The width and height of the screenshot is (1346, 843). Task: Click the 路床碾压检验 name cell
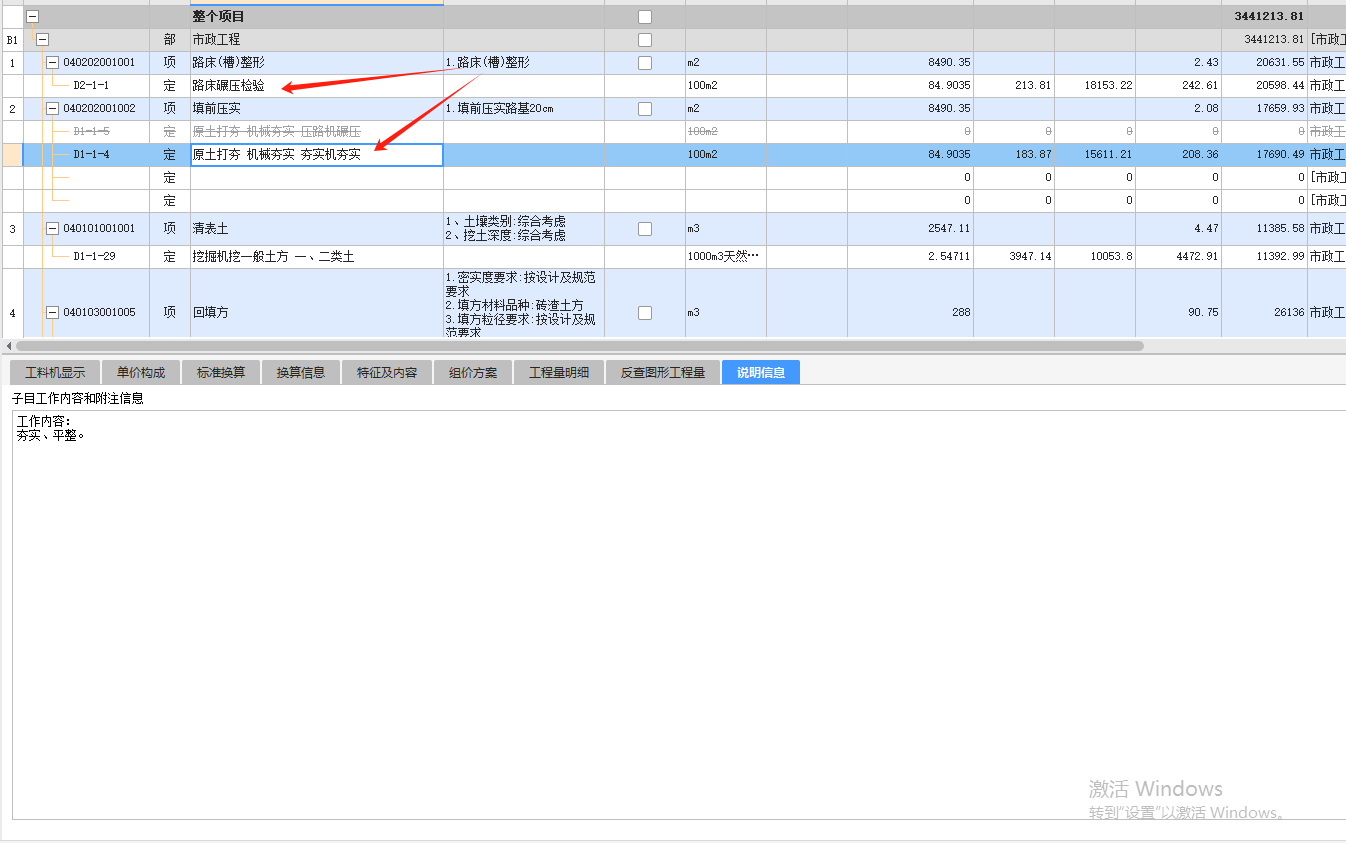tap(317, 86)
